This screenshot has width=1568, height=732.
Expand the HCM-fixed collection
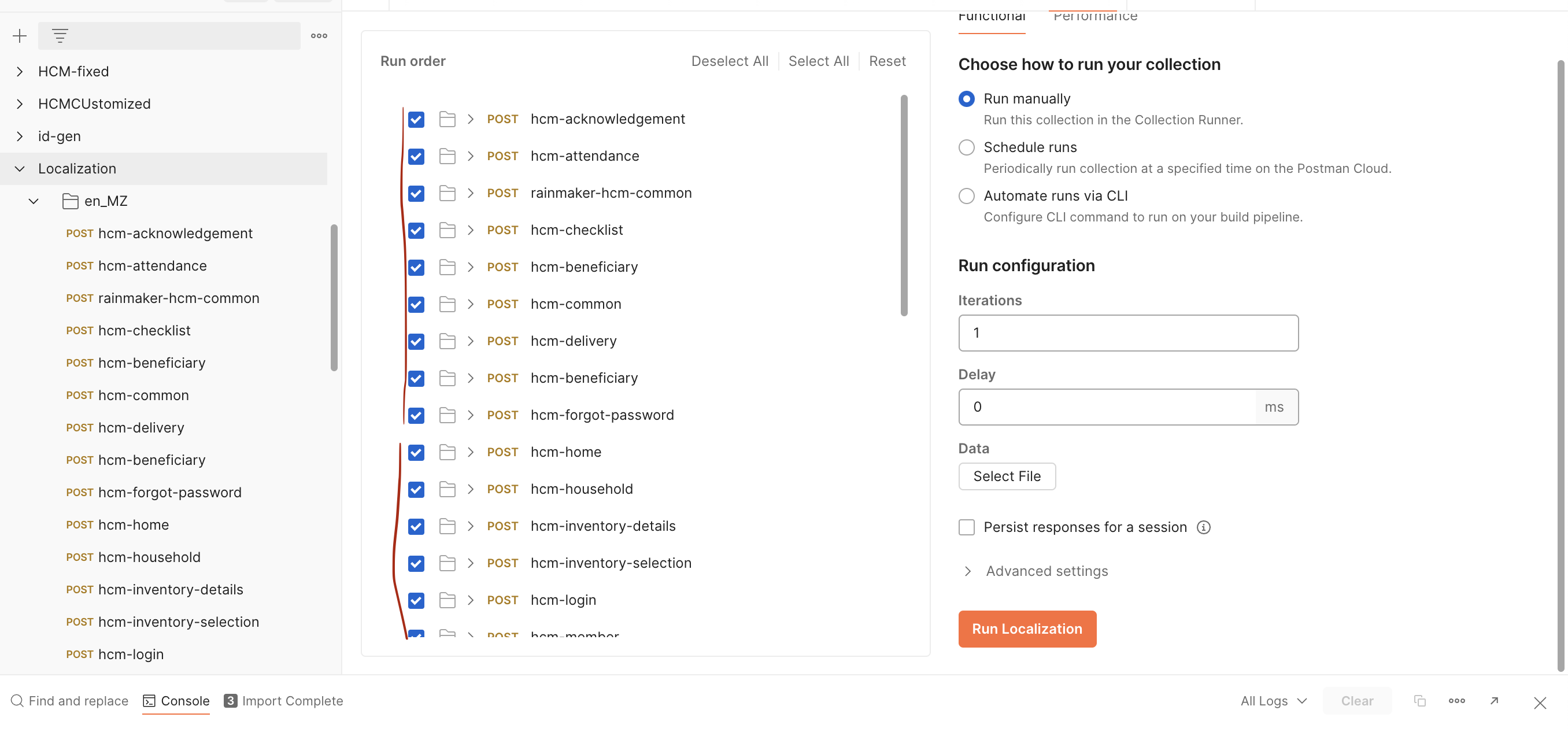20,72
